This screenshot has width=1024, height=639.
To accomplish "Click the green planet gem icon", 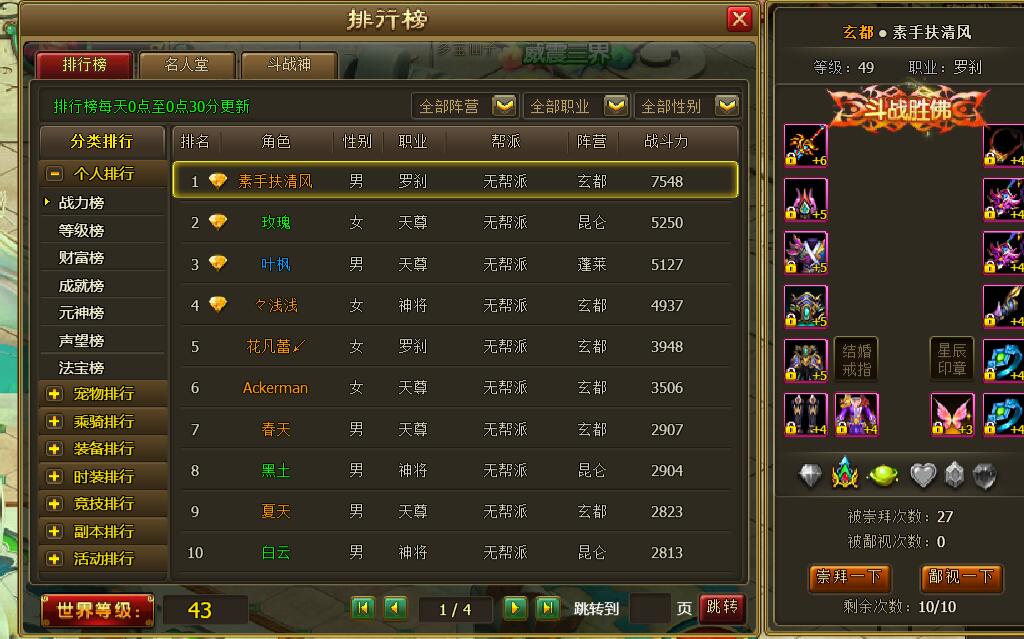I will point(882,474).
